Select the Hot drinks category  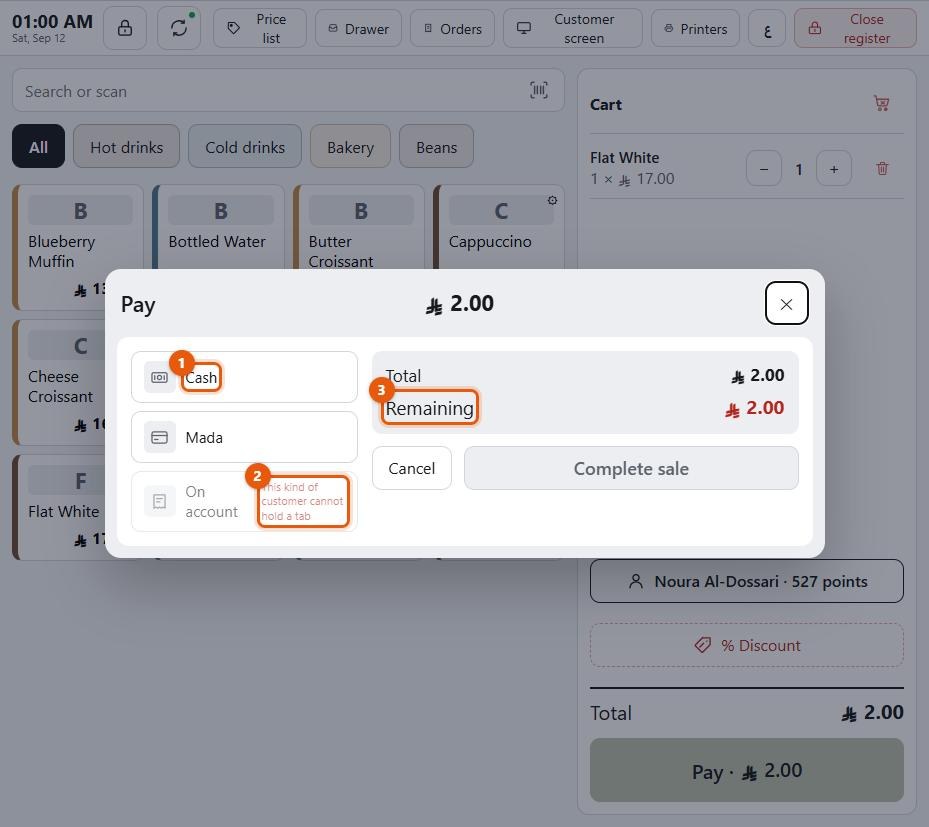coord(126,146)
